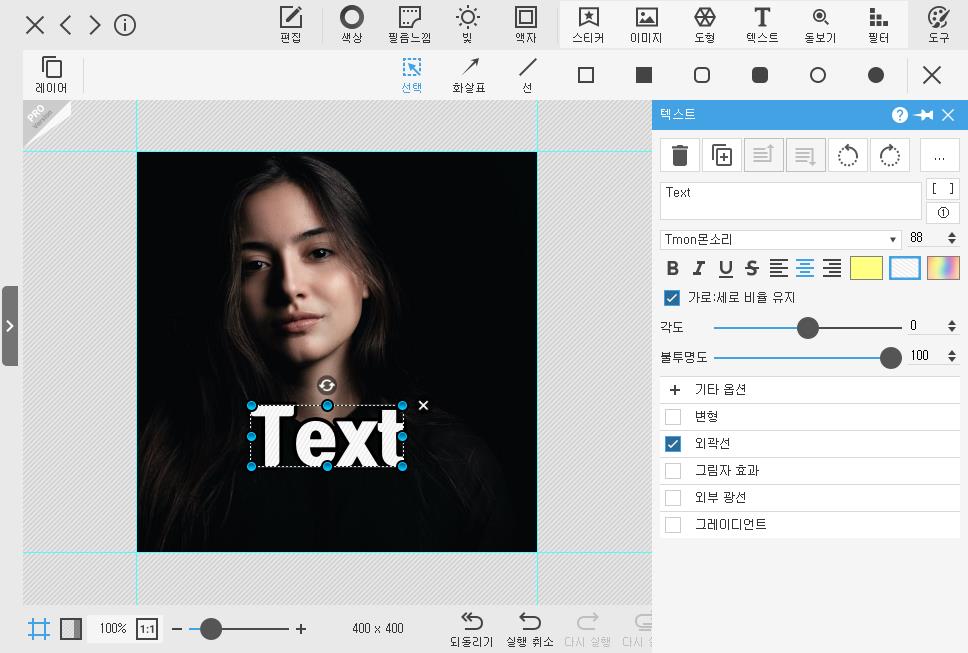Adjust font size 88 stepper
Screen dimensions: 968x653
point(952,238)
